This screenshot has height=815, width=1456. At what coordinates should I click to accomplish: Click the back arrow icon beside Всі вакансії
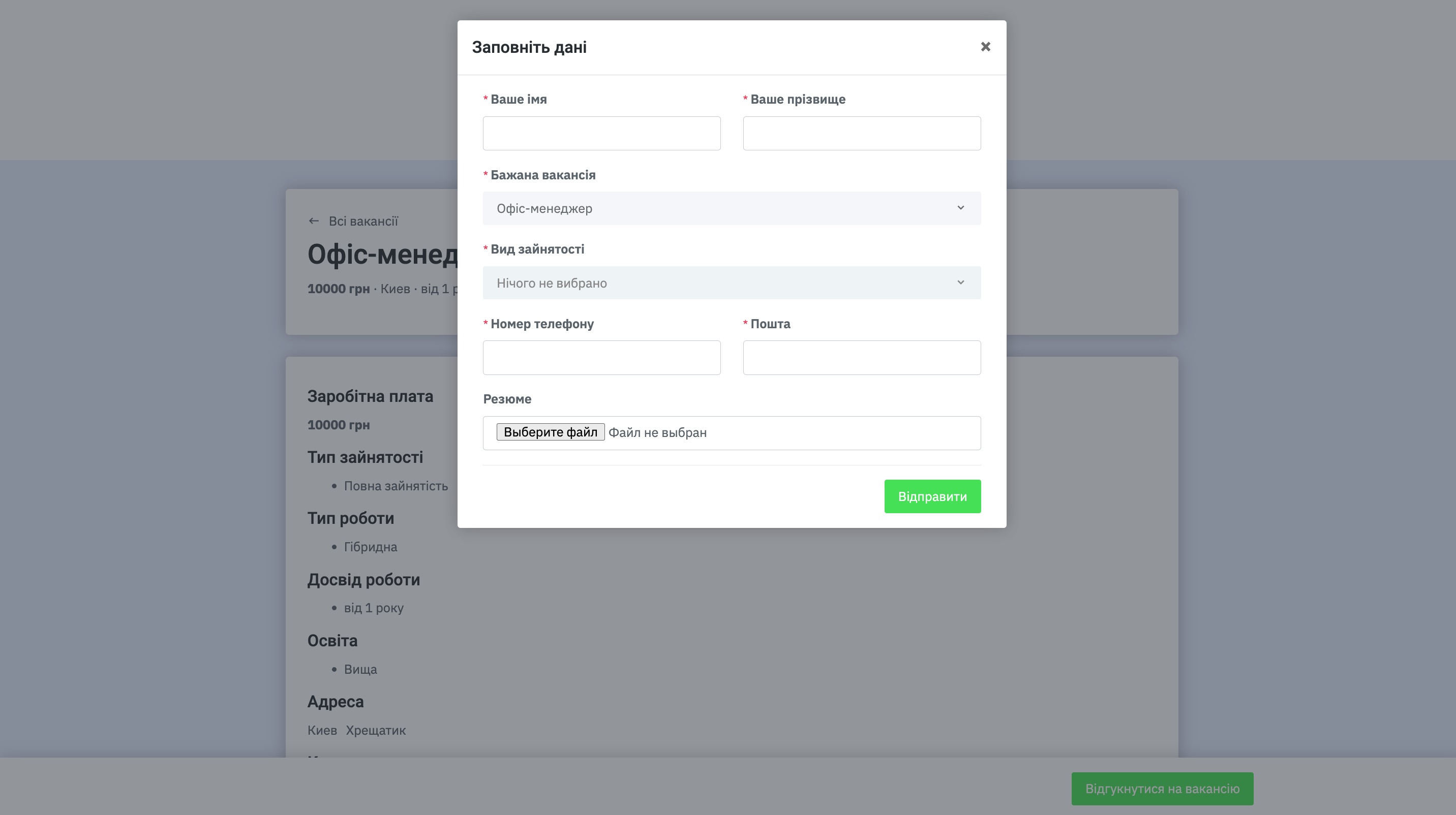pos(314,221)
